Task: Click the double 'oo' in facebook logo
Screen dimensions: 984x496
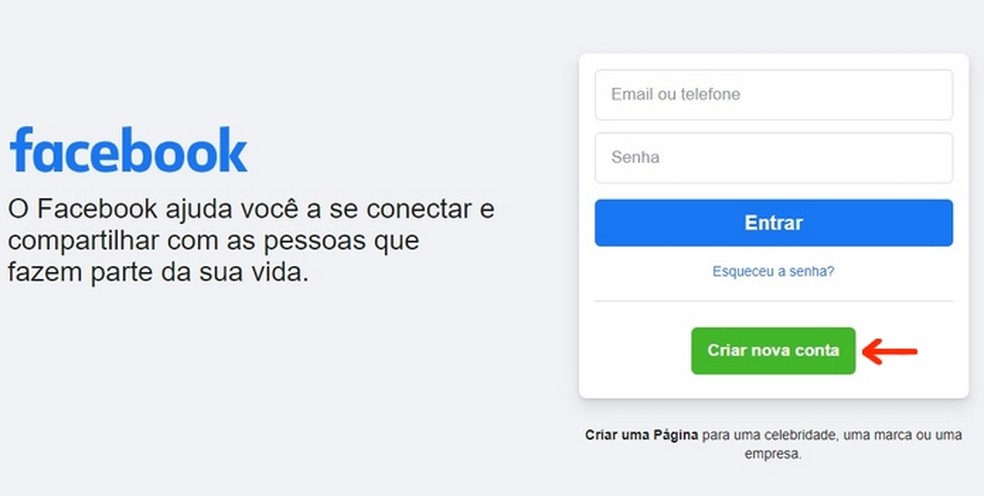Action: pyautogui.click(x=180, y=153)
